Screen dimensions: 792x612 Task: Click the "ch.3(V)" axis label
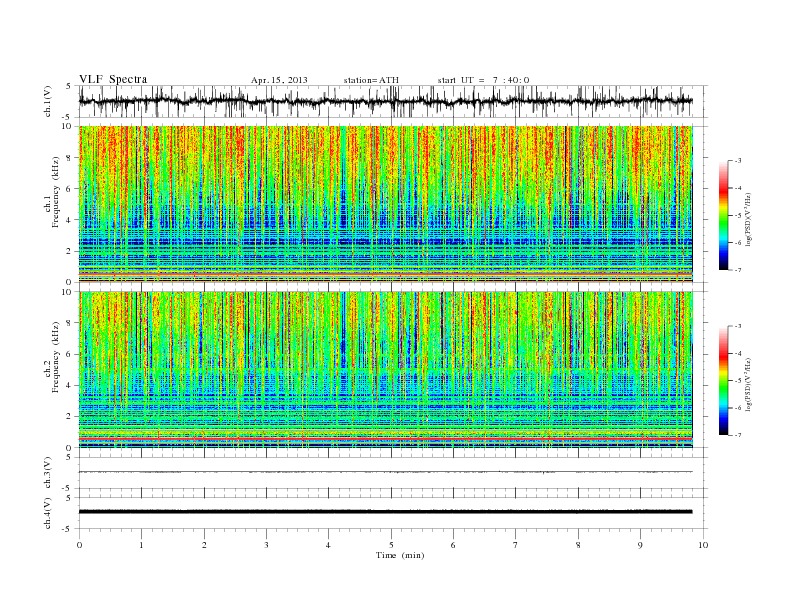pos(48,473)
